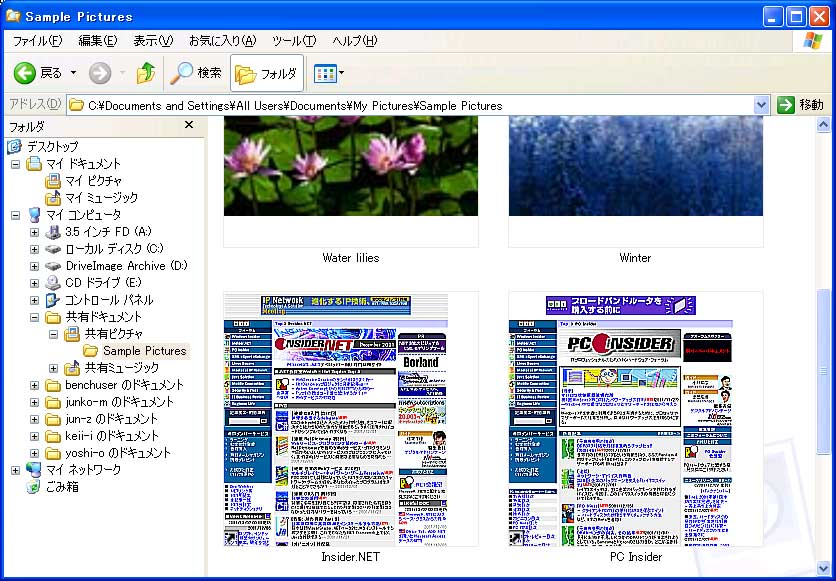This screenshot has height=581, width=836.
Task: Click the vertical scrollbar up arrow
Action: 823,125
